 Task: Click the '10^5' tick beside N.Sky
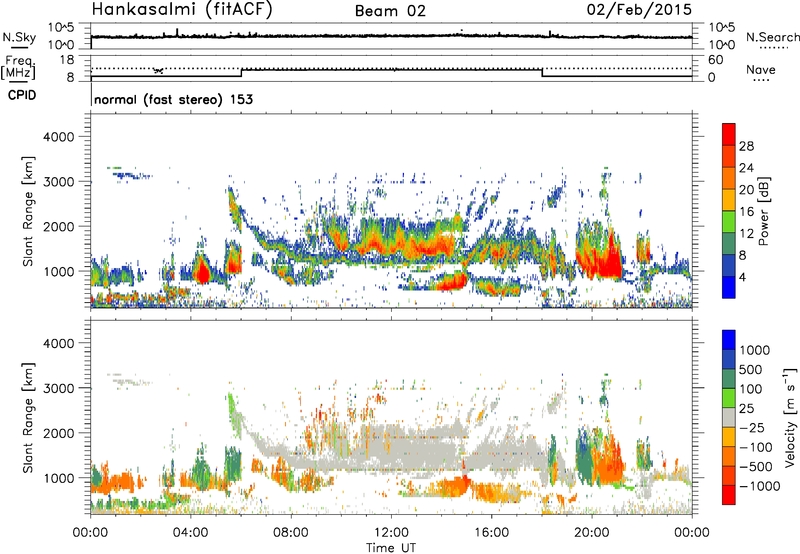[x=61, y=28]
